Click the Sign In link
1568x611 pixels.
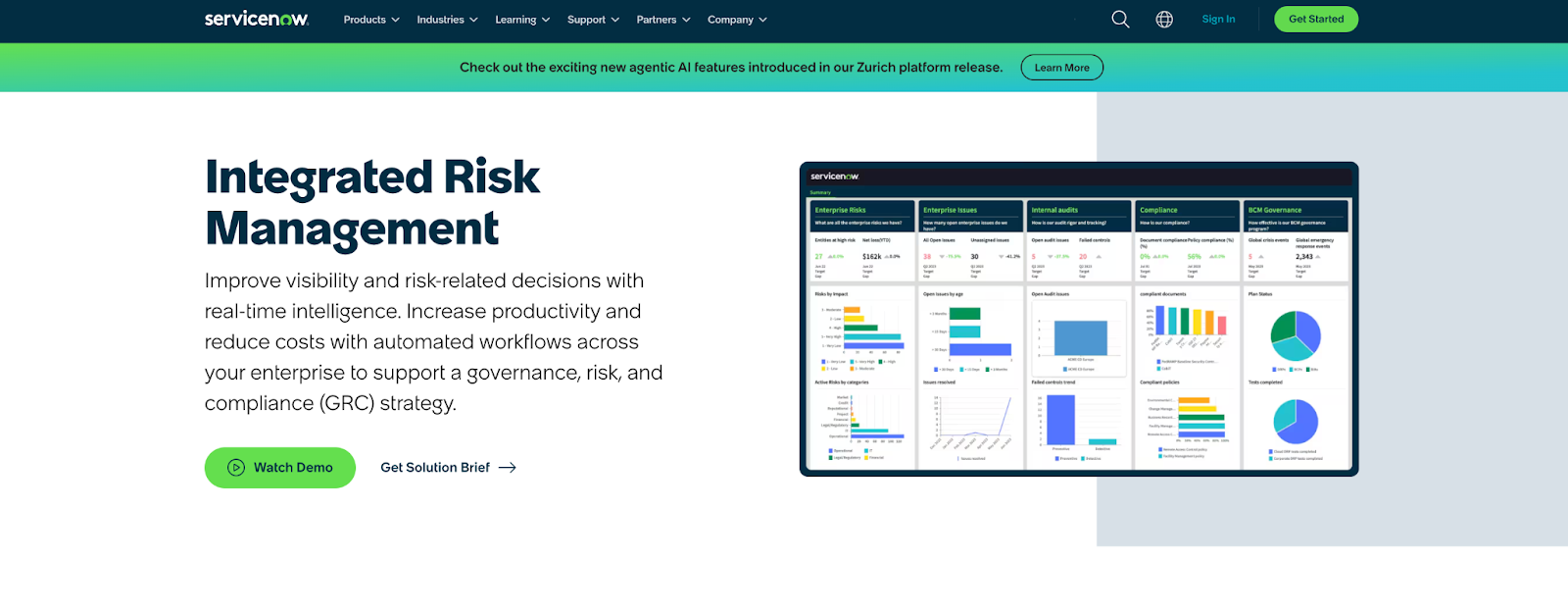click(1218, 20)
